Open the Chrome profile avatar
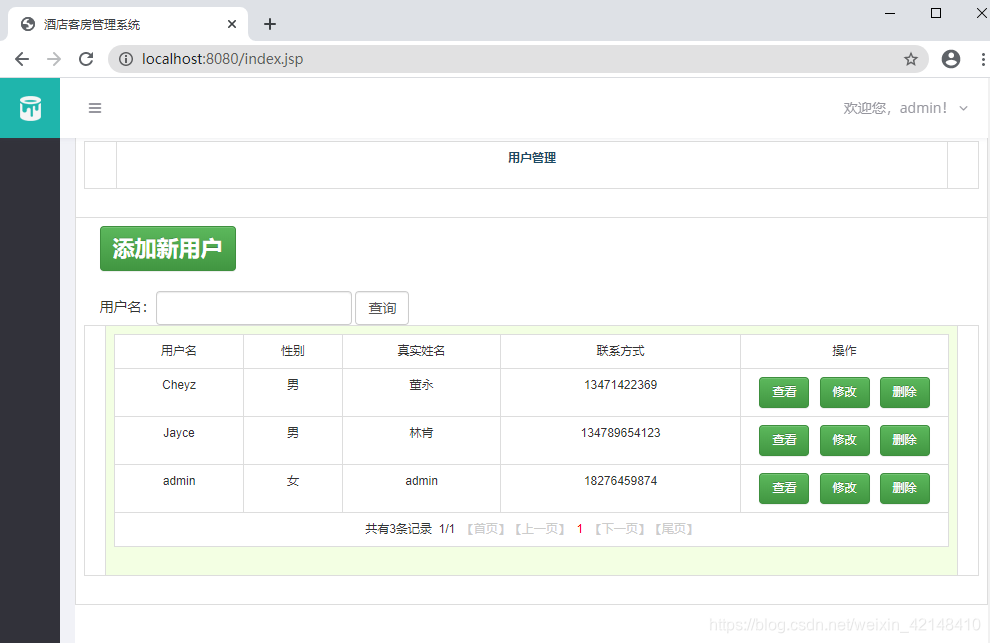The image size is (990, 643). 951,59
